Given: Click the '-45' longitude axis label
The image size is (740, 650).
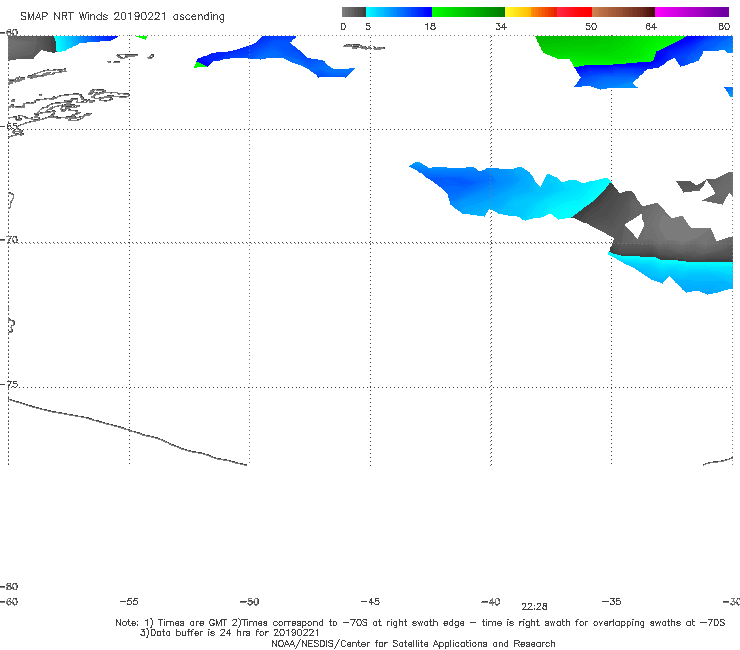Looking at the screenshot, I should 370,602.
